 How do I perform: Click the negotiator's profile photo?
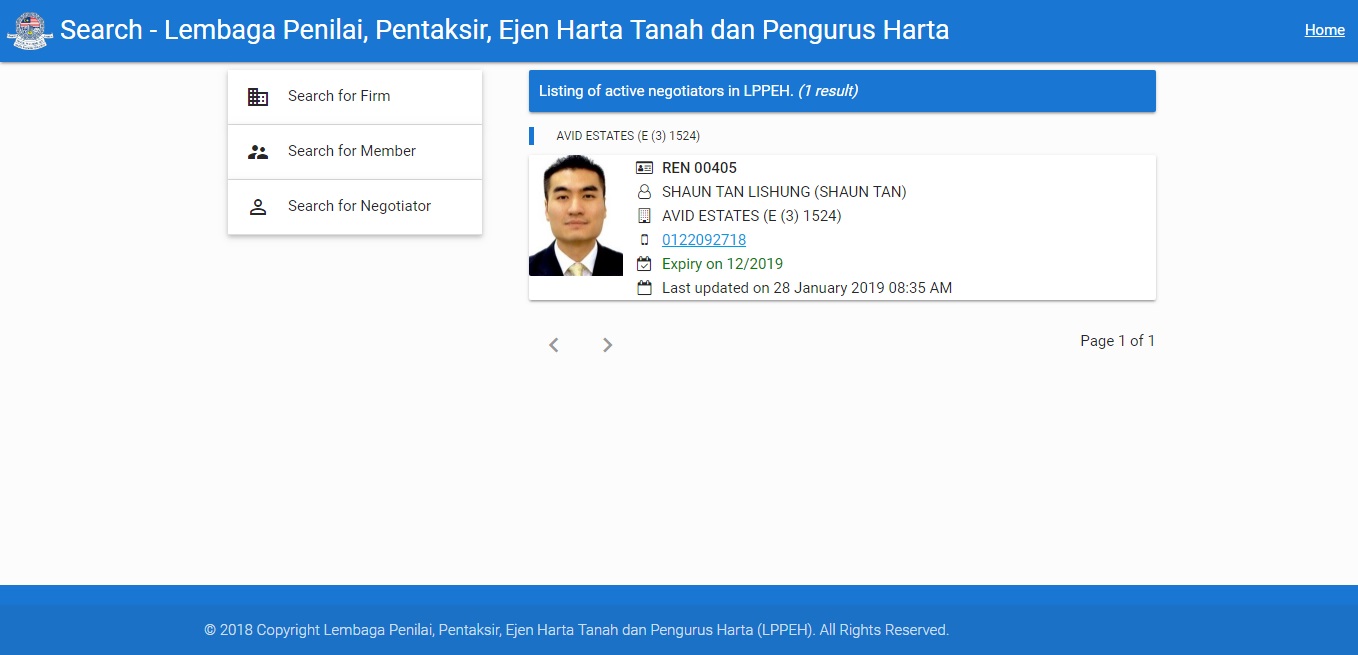576,216
